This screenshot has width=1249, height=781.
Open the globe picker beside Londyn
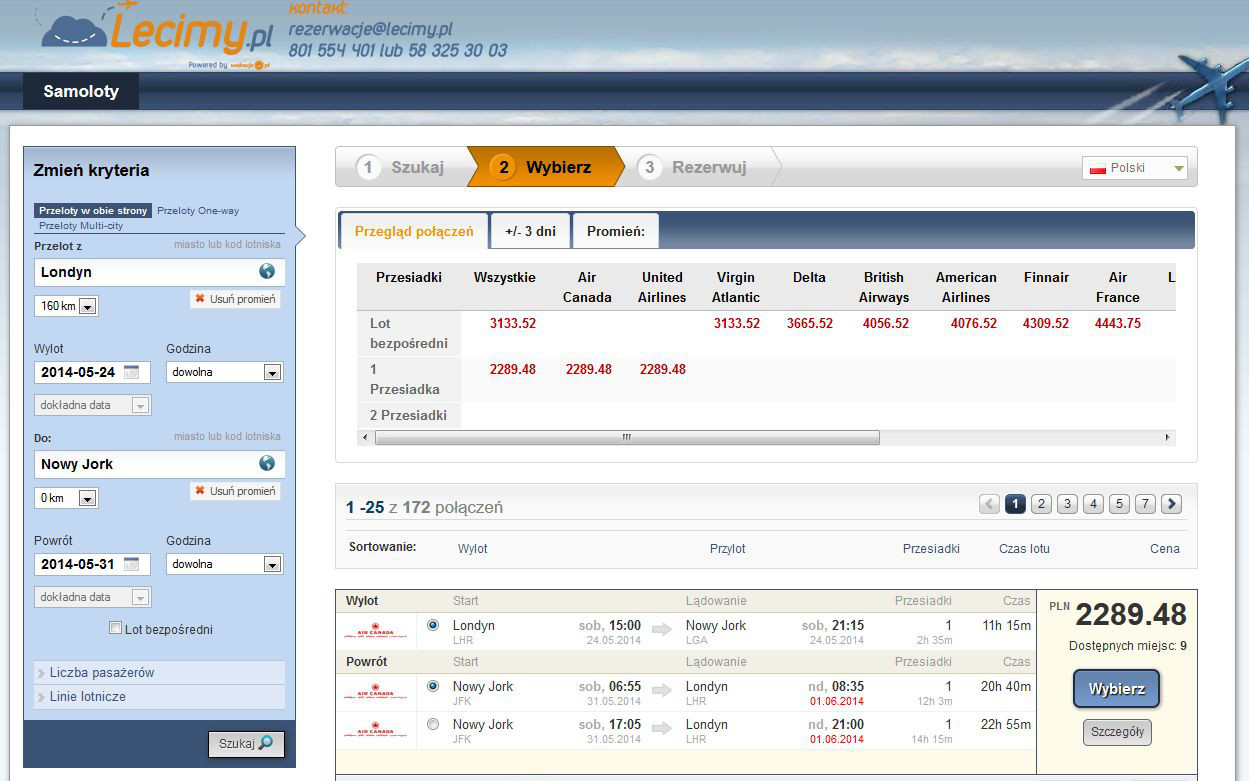click(267, 271)
